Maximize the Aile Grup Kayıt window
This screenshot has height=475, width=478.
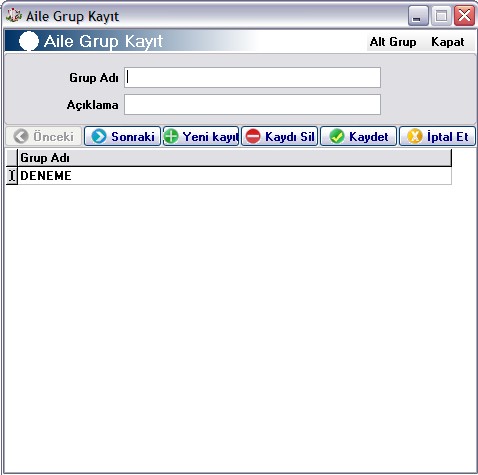pos(441,16)
